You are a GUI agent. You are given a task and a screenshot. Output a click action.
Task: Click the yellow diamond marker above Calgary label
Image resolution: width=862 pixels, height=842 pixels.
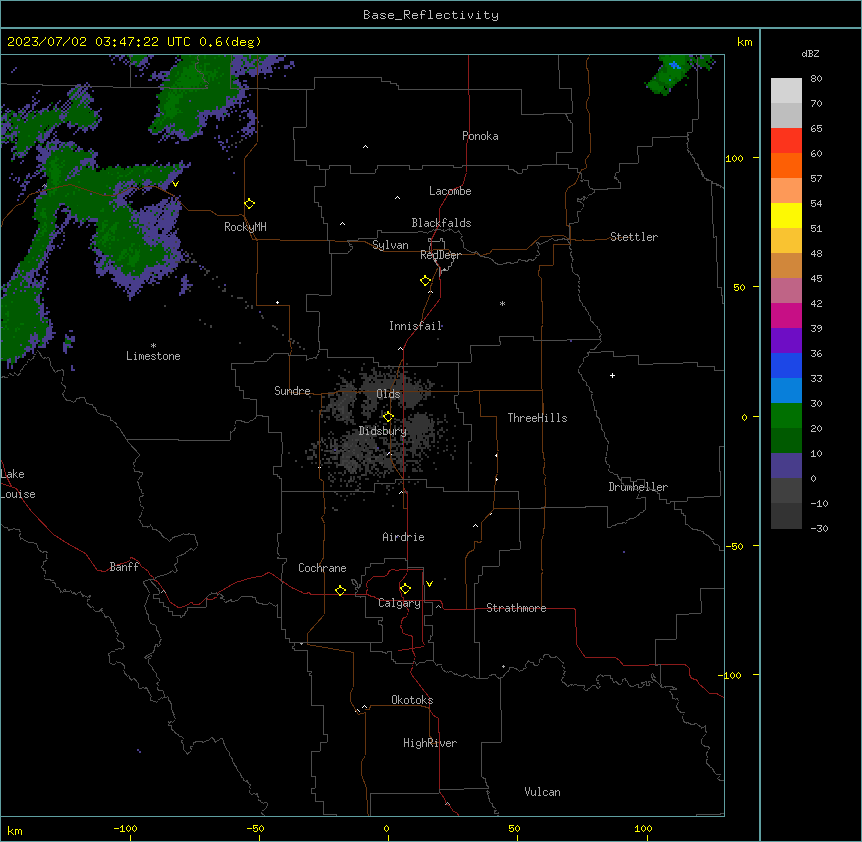pos(405,589)
